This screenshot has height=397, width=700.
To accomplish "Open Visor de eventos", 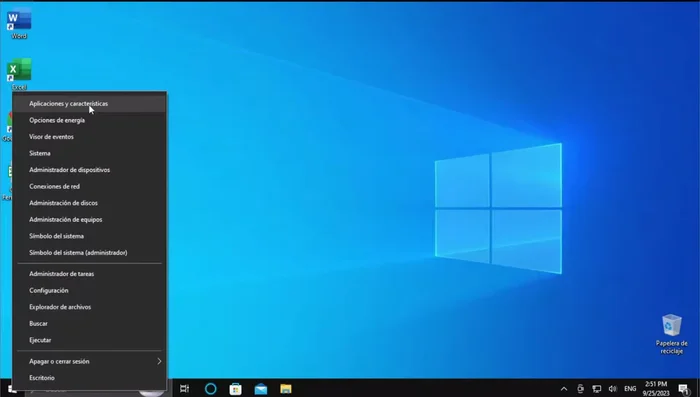I will pyautogui.click(x=89, y=137).
